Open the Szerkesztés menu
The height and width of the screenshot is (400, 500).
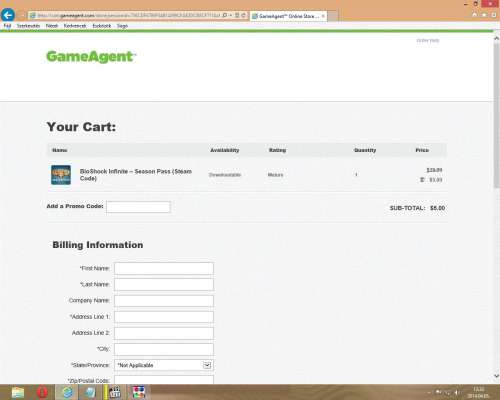pos(28,26)
